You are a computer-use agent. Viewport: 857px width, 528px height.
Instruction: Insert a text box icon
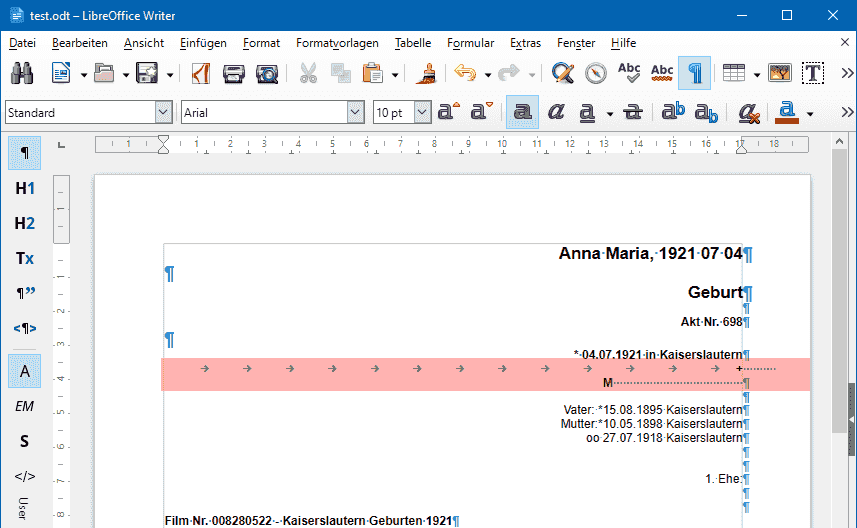point(813,73)
